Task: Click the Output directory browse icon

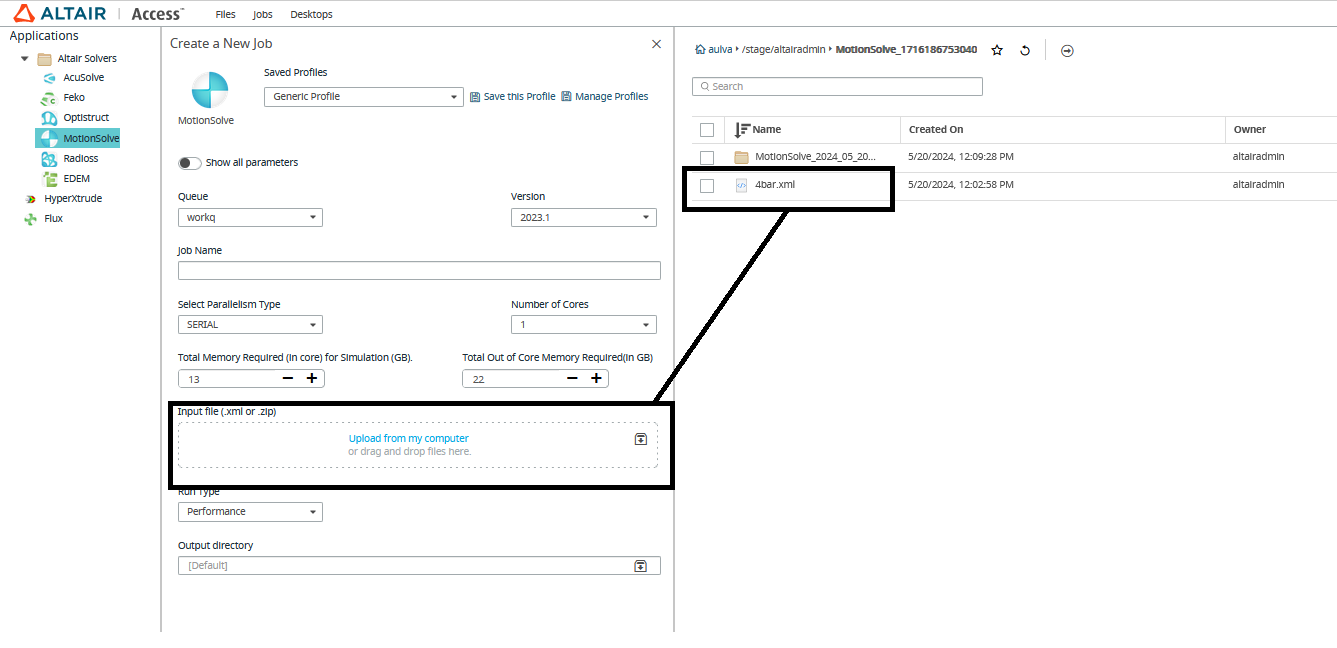Action: coord(640,566)
